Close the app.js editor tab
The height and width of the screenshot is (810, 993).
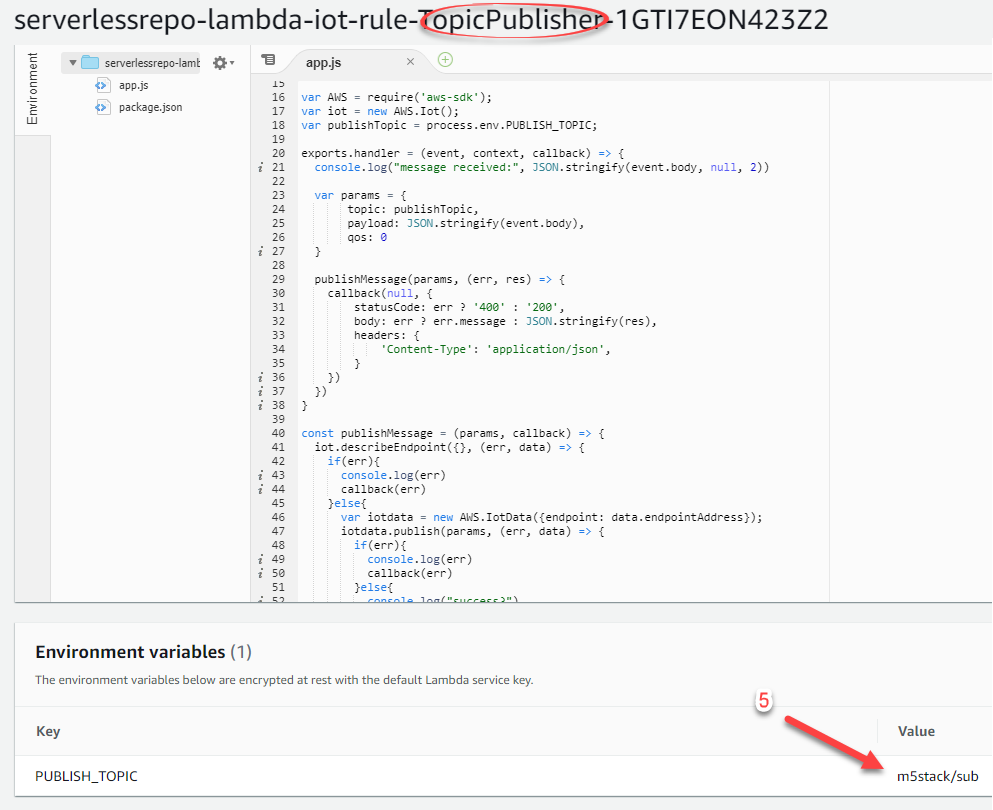[410, 62]
